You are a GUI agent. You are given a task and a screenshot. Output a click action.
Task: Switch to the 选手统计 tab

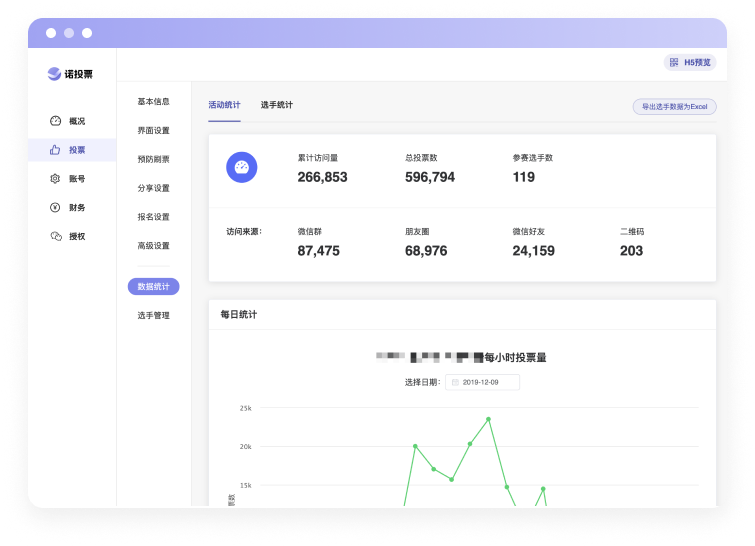click(276, 105)
